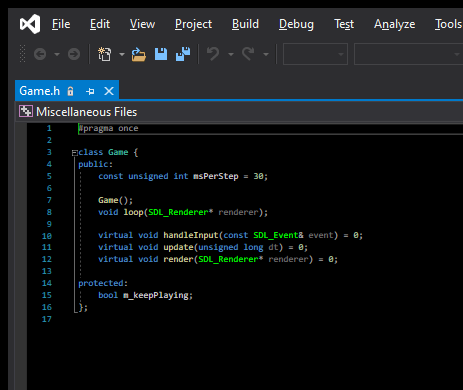Image resolution: width=463 pixels, height=390 pixels.
Task: Click line number 17 in the gutter
Action: (x=47, y=319)
